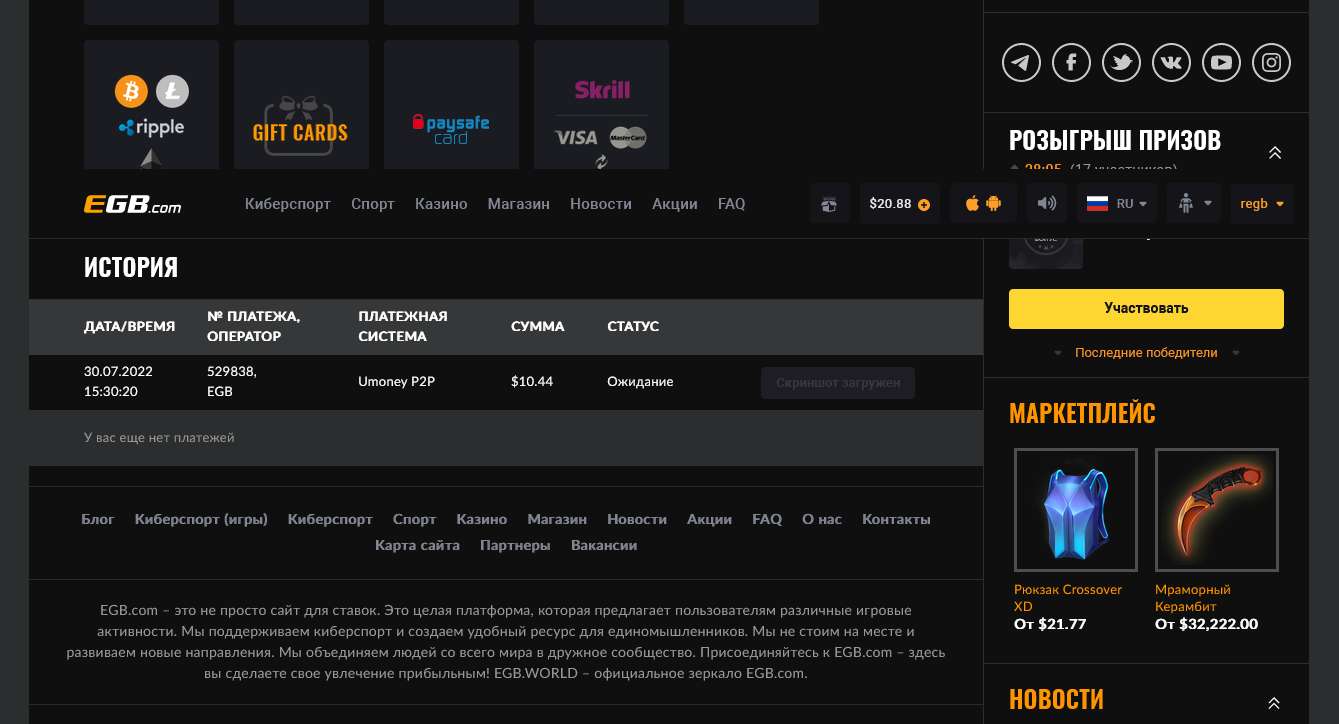Toggle site sound with speaker icon
Viewport: 1339px width, 724px height.
click(x=1046, y=204)
